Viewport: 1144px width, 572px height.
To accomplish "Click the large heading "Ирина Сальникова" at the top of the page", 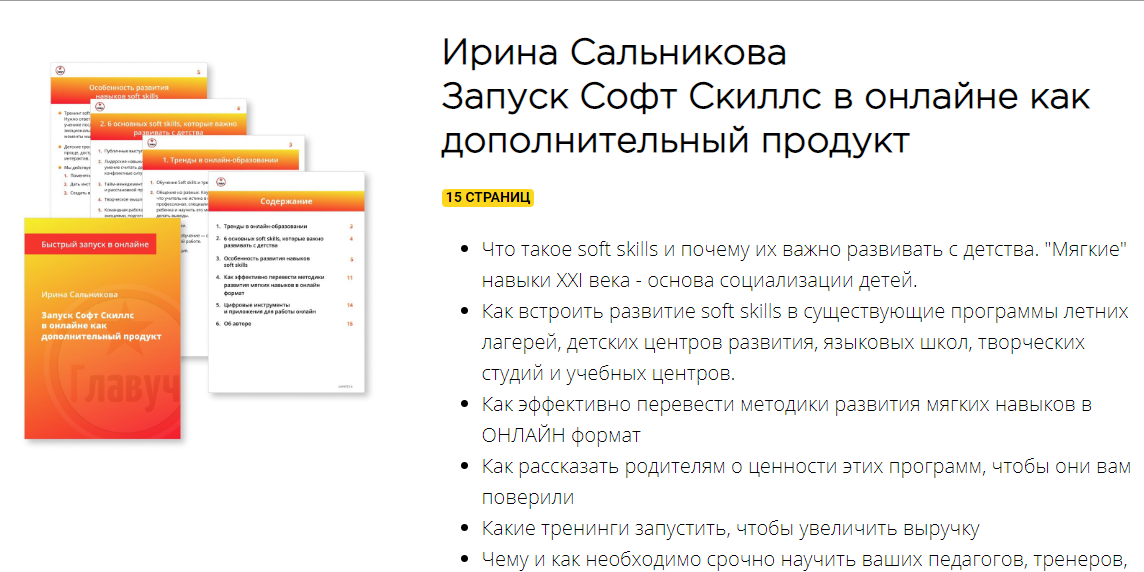I will [614, 54].
